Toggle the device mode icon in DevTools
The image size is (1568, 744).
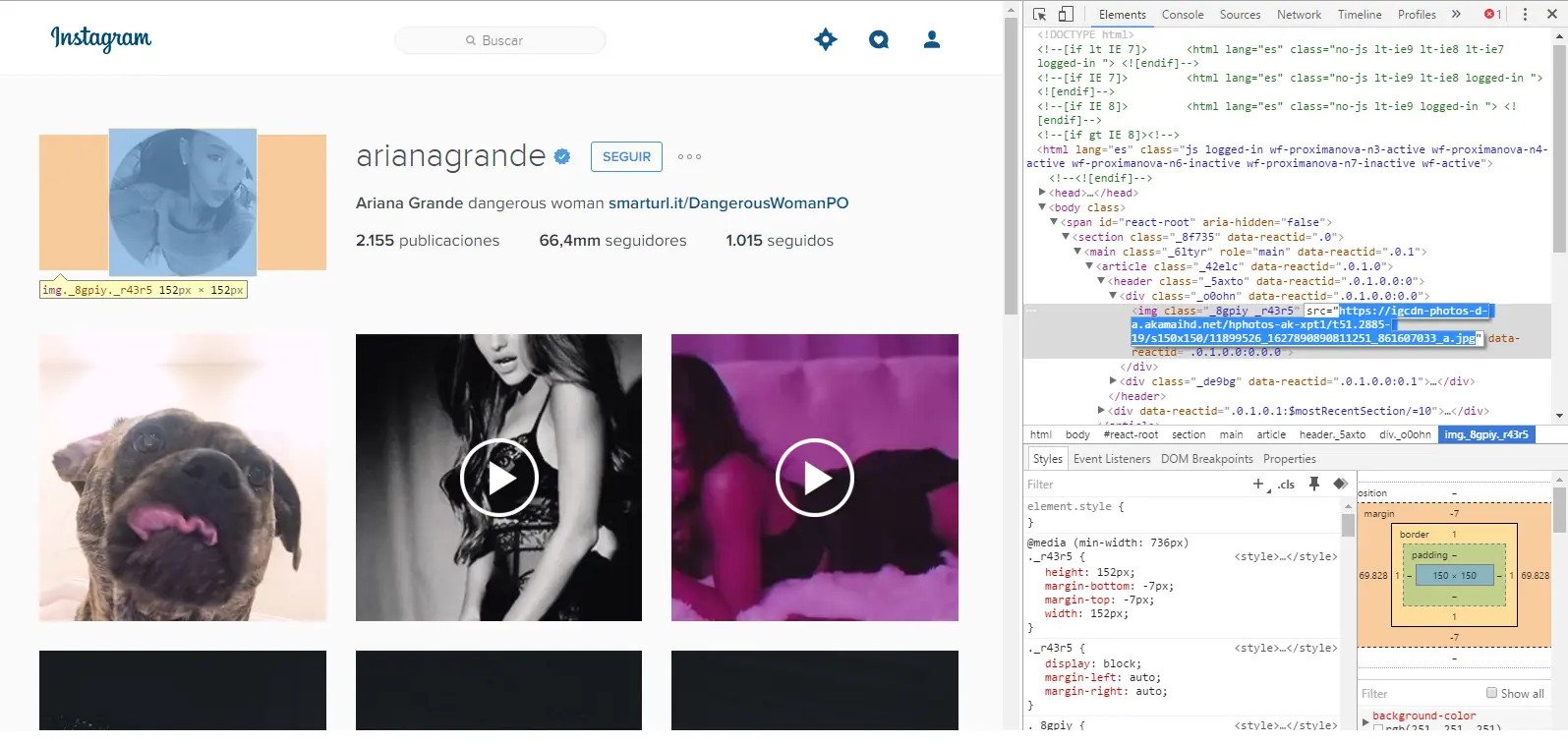[x=1066, y=15]
